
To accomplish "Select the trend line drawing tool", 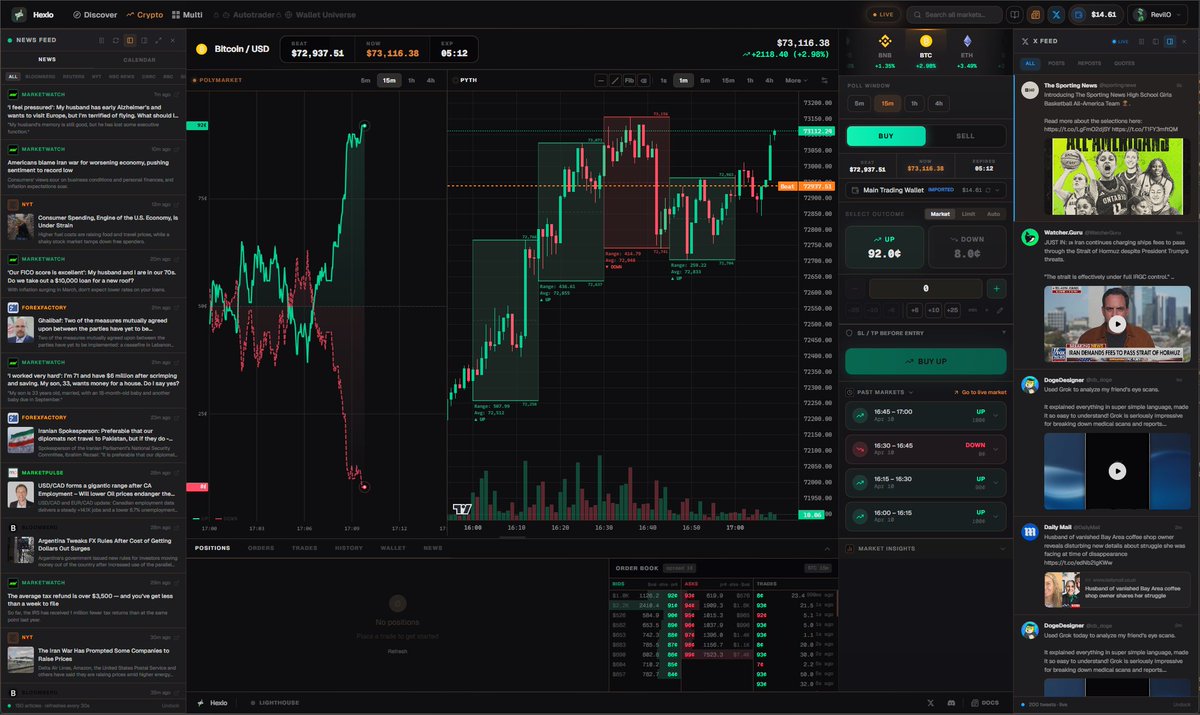I will tap(615, 80).
